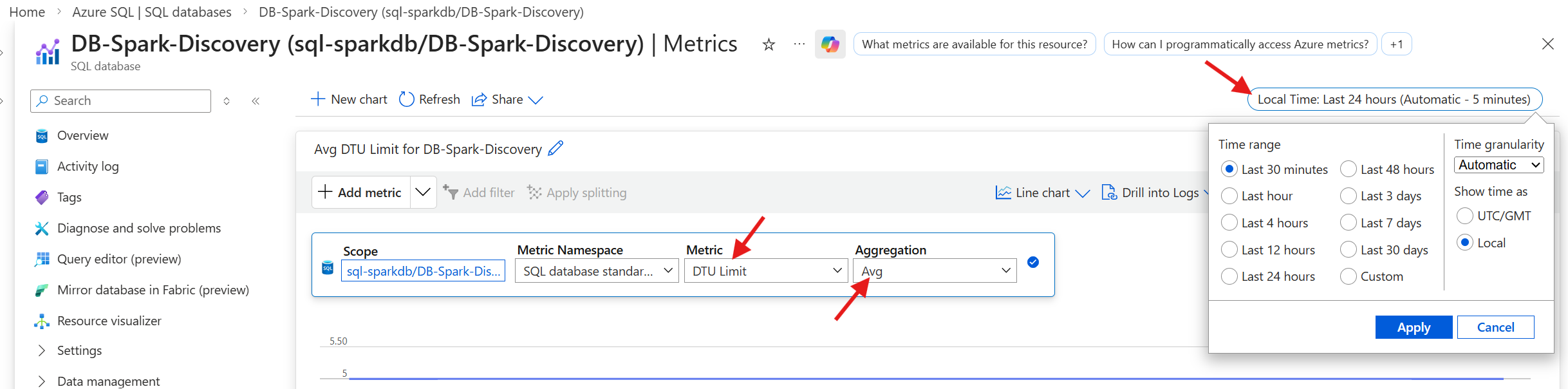Click the Apply splitting icon

point(534,192)
